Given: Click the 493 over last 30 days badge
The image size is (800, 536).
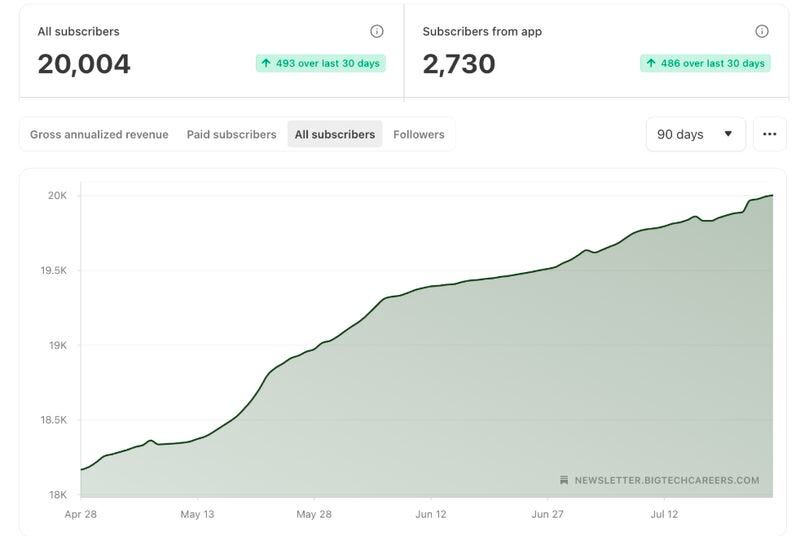Looking at the screenshot, I should [321, 63].
